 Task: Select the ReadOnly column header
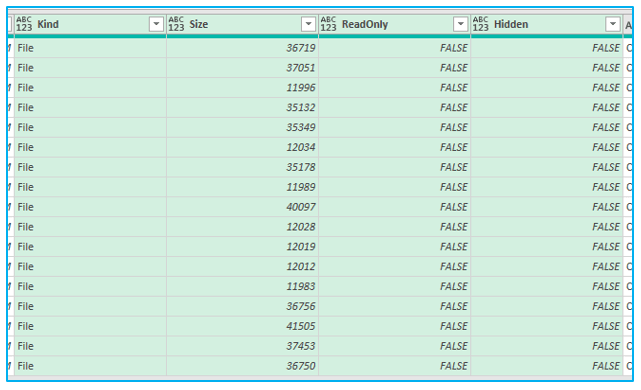[x=394, y=25]
